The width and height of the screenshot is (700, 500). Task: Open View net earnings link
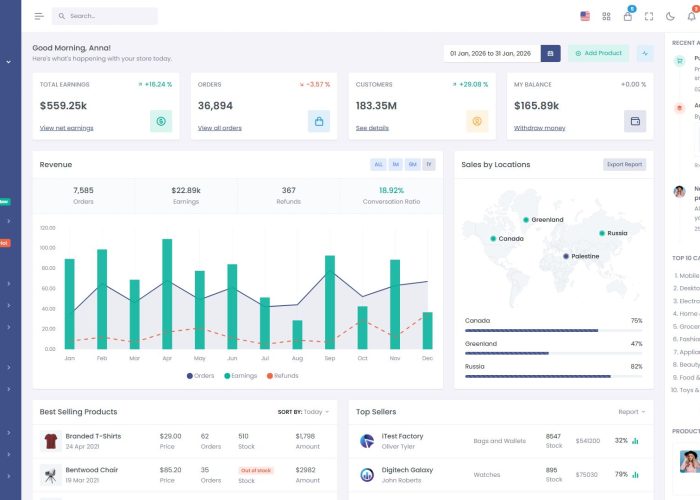click(67, 128)
